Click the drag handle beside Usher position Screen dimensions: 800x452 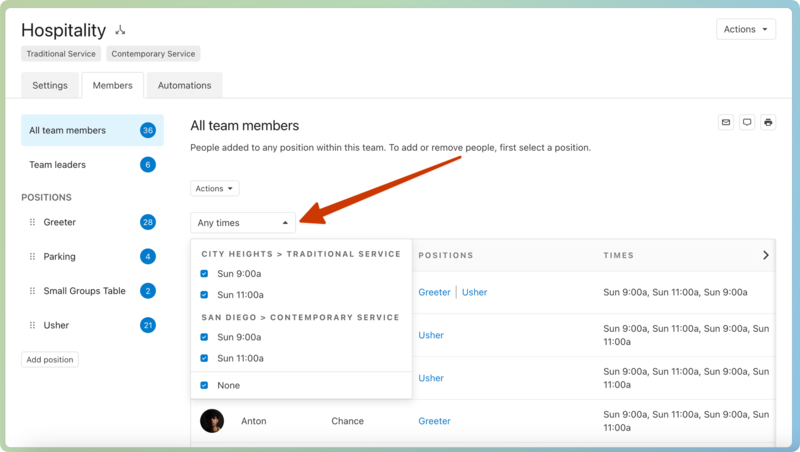tap(32, 325)
